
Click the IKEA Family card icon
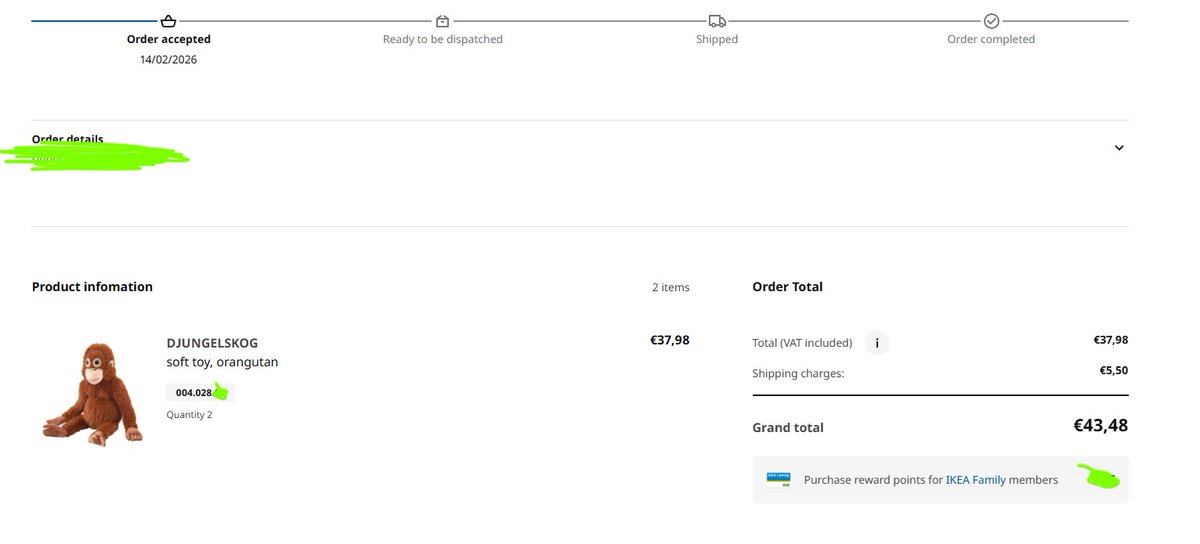point(778,479)
